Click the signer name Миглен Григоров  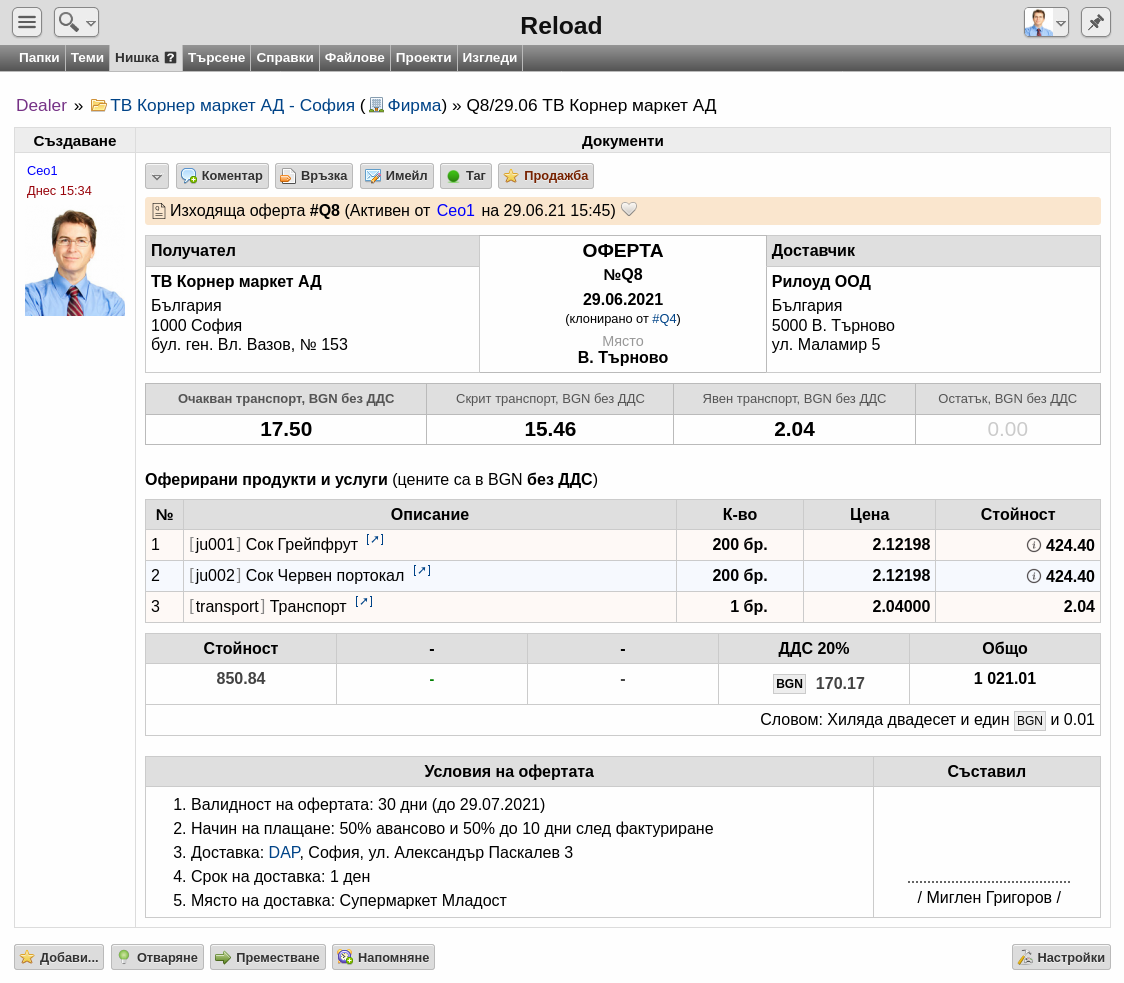pyautogui.click(x=989, y=898)
